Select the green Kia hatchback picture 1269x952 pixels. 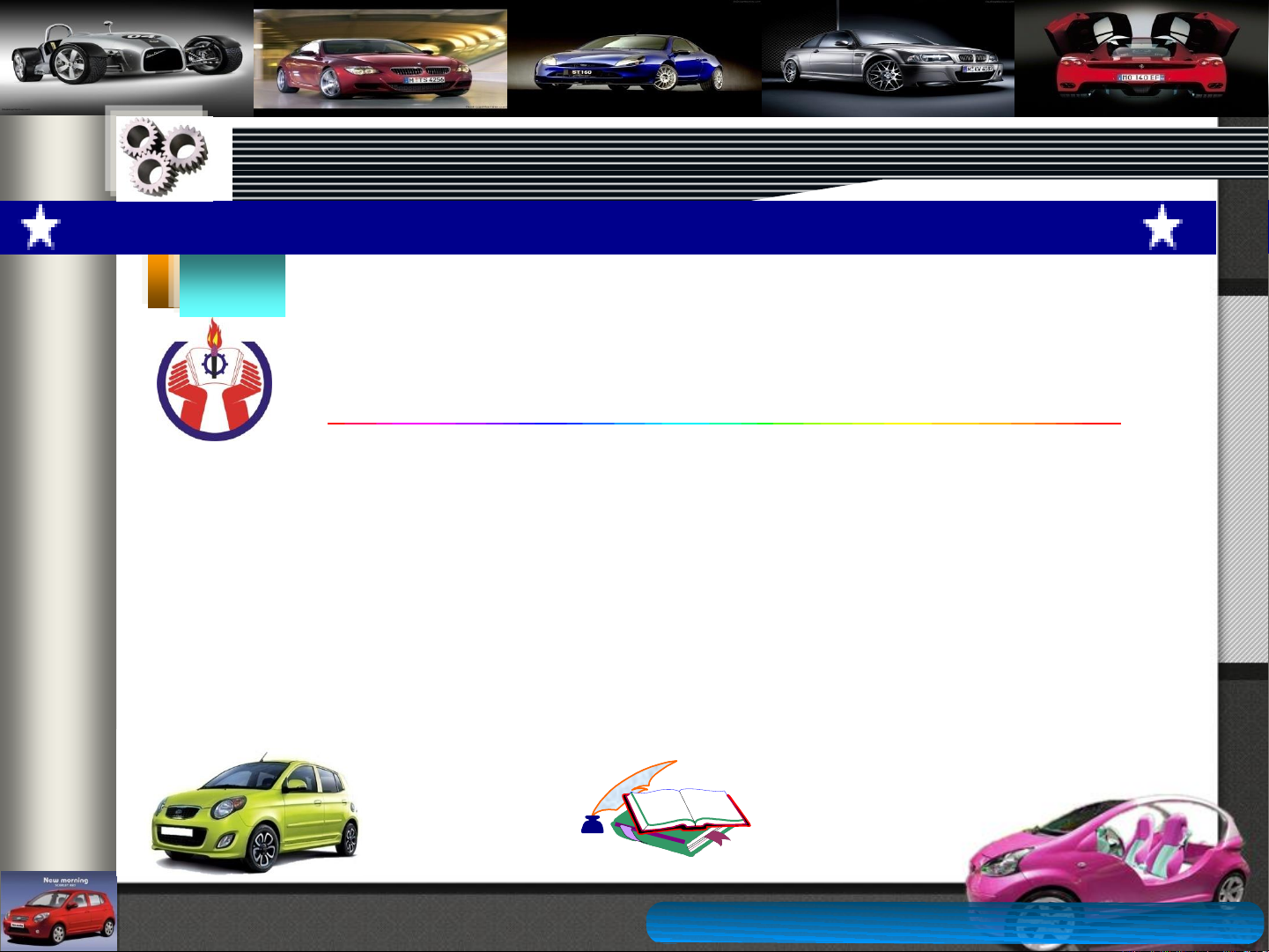click(255, 814)
